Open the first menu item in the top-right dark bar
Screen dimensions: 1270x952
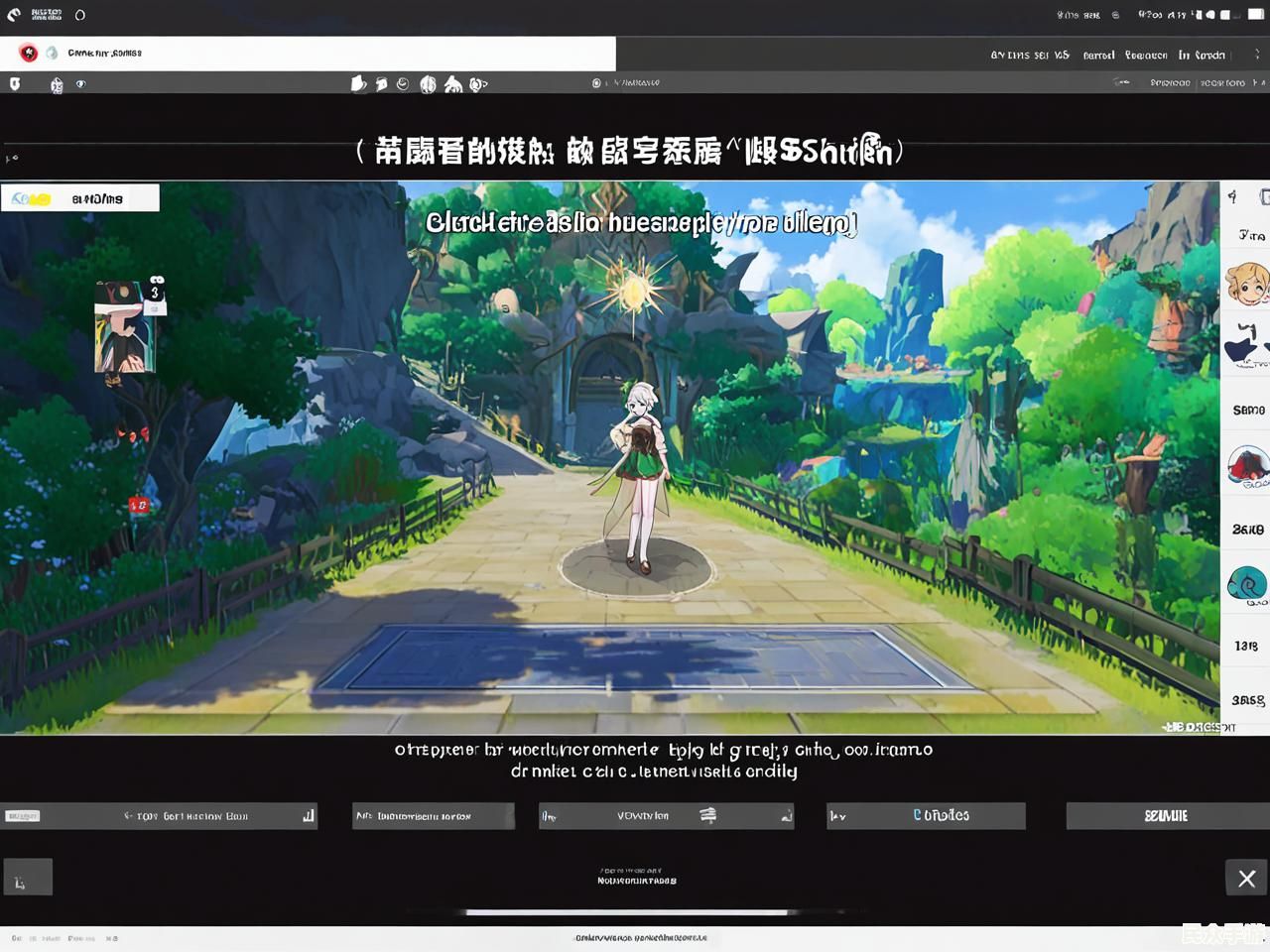point(1030,56)
